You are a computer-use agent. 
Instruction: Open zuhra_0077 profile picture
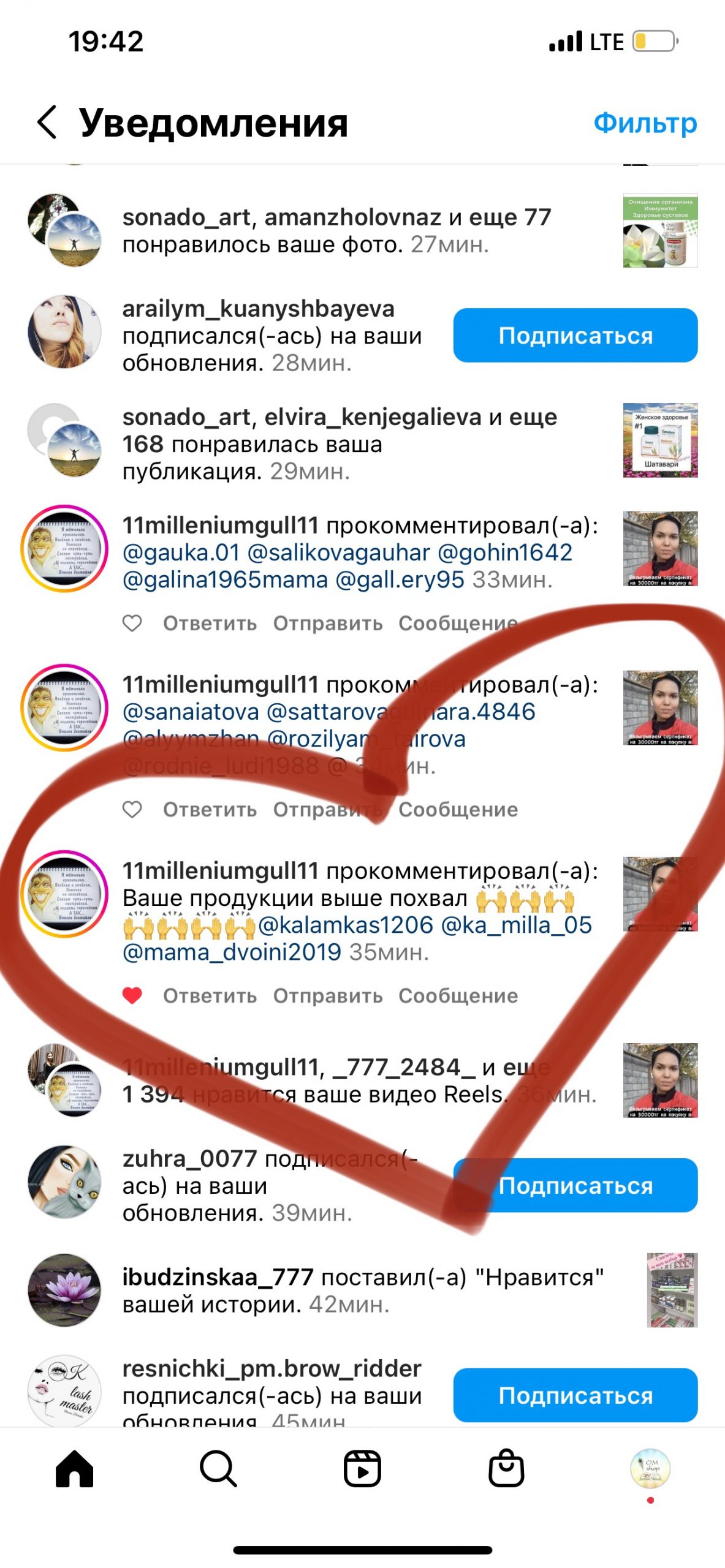click(x=64, y=1182)
